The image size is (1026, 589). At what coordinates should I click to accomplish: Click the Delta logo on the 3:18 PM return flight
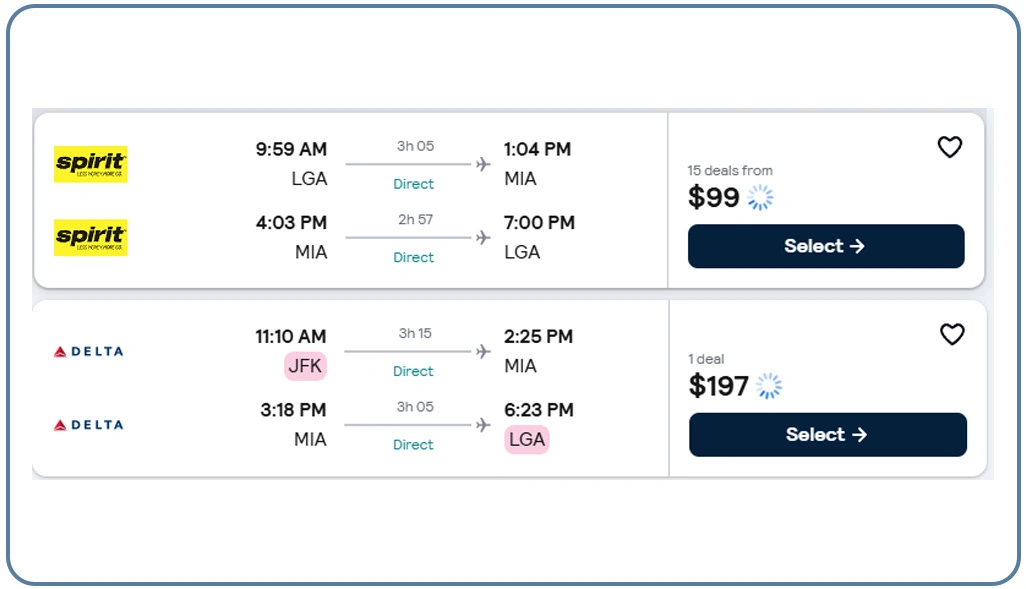point(89,424)
